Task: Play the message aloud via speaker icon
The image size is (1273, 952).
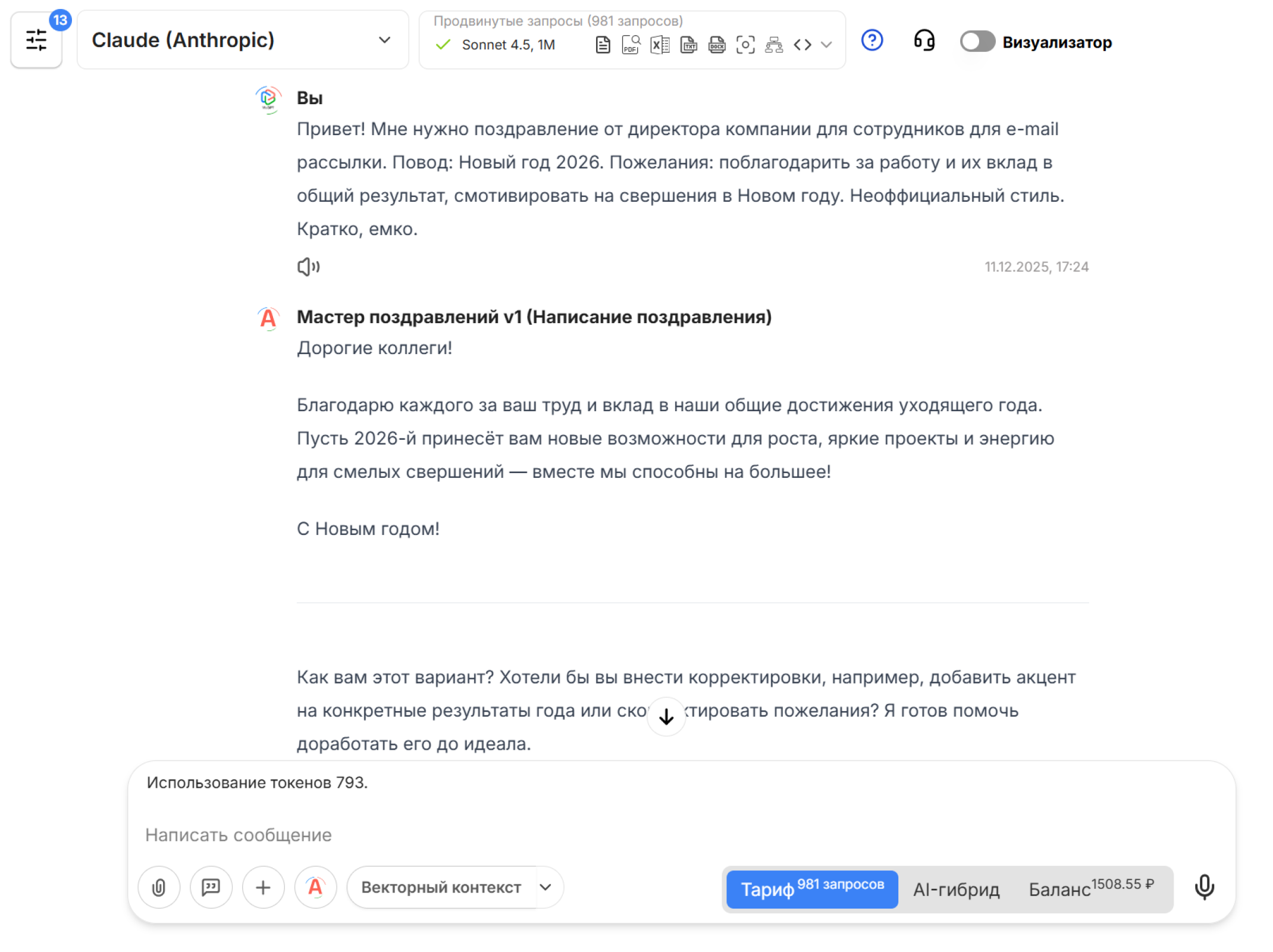Action: click(309, 267)
